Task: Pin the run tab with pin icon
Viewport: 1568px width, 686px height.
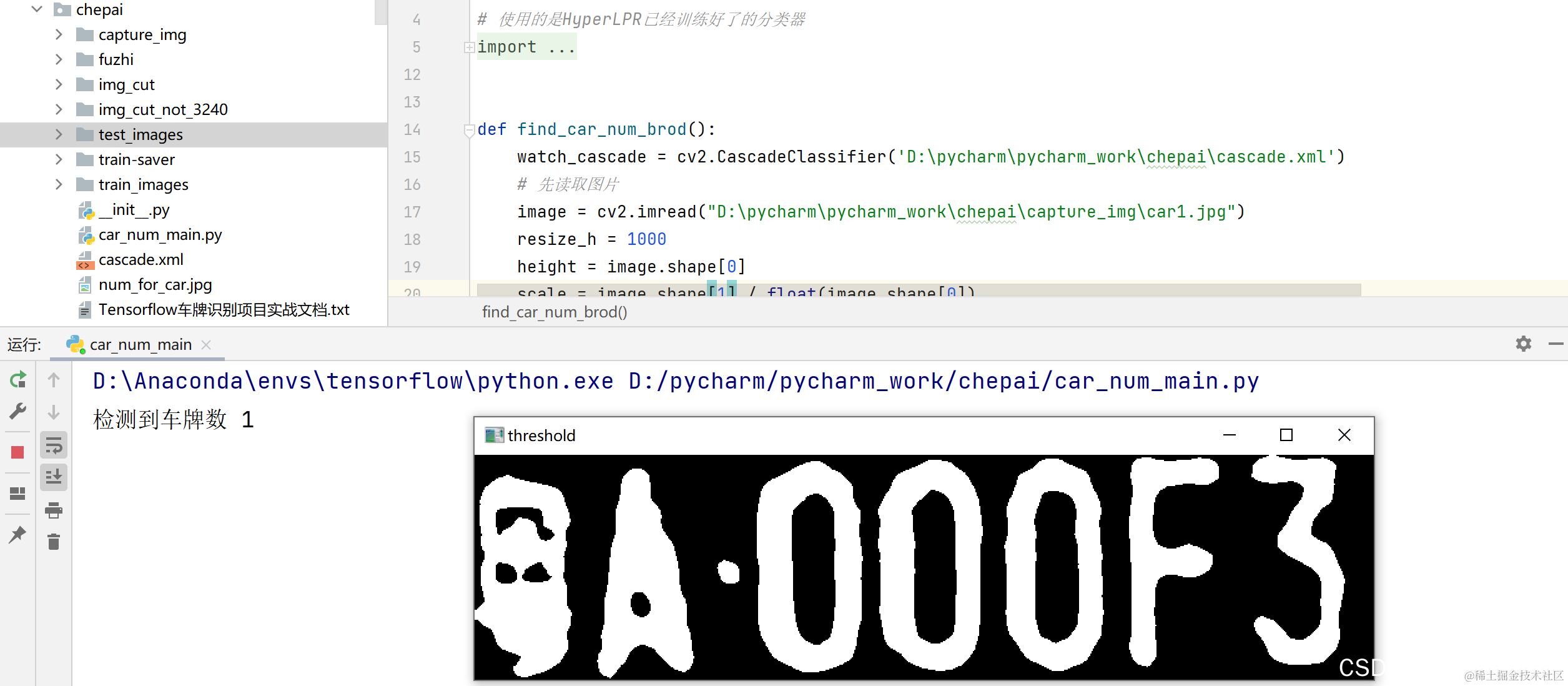Action: tap(17, 535)
